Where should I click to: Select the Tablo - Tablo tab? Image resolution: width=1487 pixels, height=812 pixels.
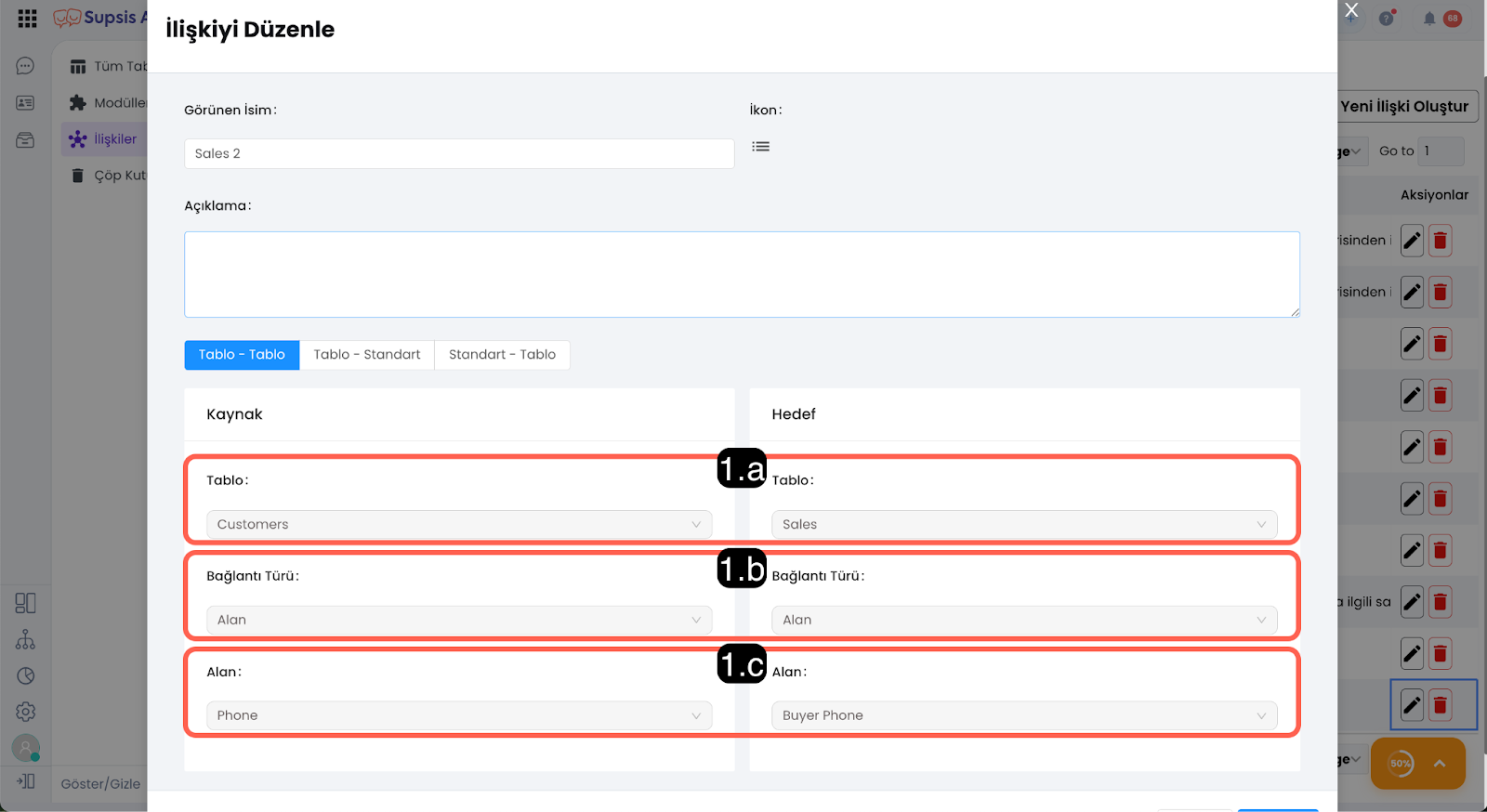click(x=242, y=355)
